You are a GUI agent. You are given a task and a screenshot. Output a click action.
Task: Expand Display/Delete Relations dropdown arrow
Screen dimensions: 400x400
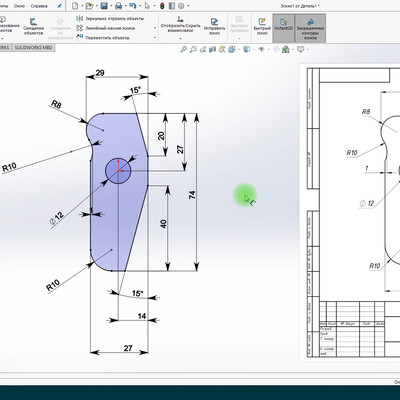180,38
